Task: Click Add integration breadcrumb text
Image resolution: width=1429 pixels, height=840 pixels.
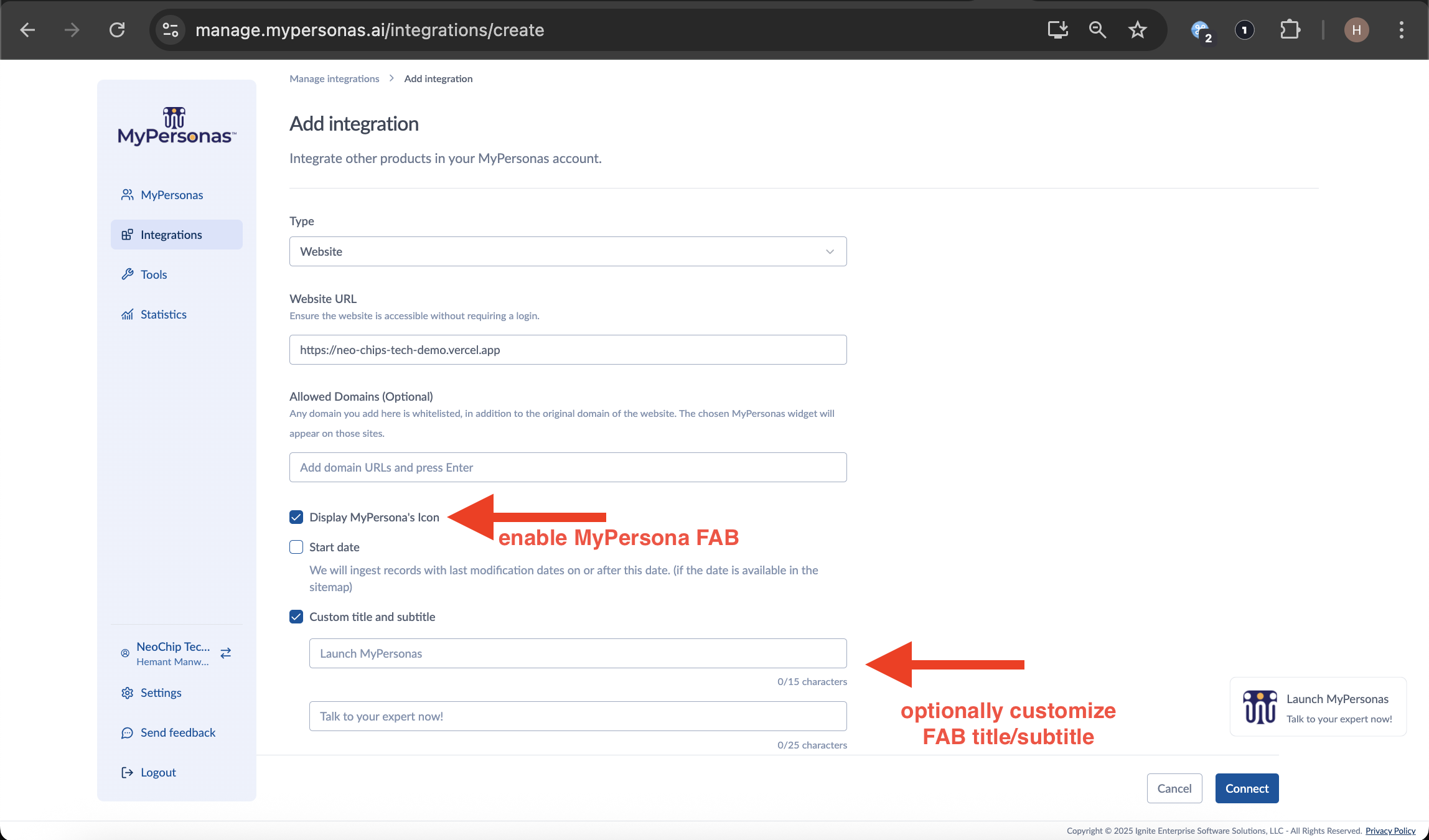Action: (x=438, y=78)
